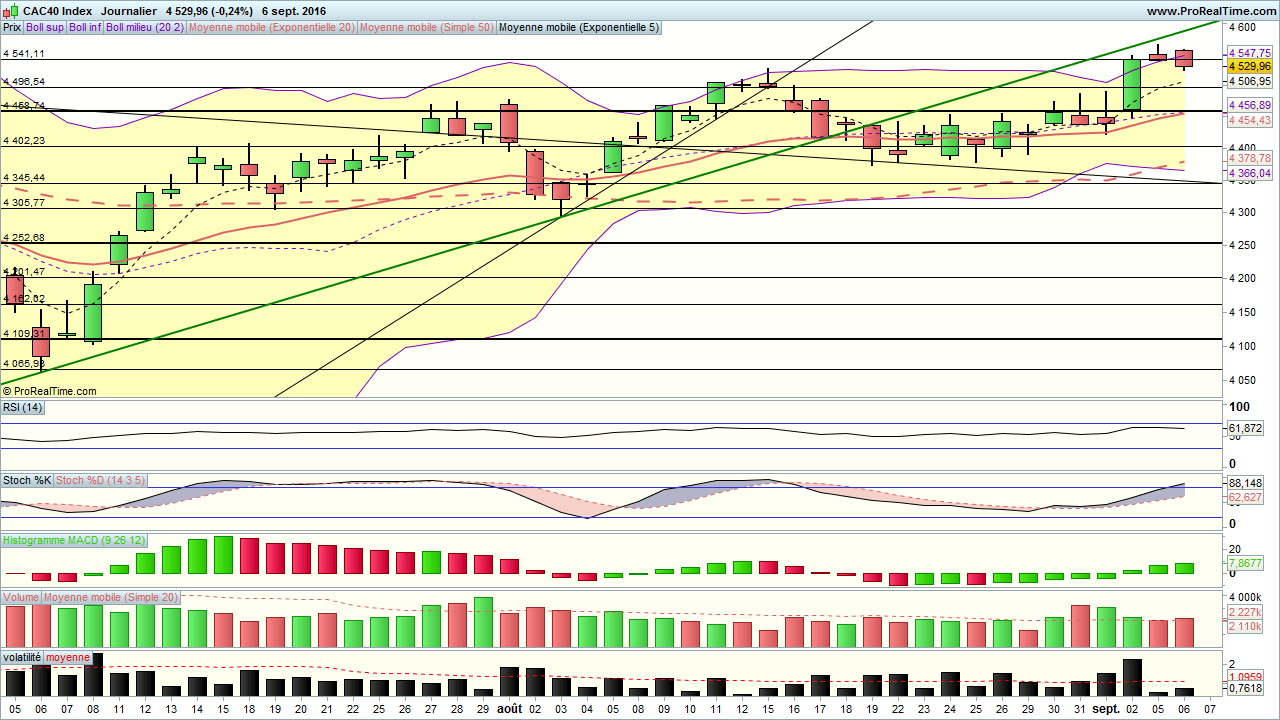
Task: Select Moyenne mobile (Exponentielle 20) label
Action: coord(270,28)
